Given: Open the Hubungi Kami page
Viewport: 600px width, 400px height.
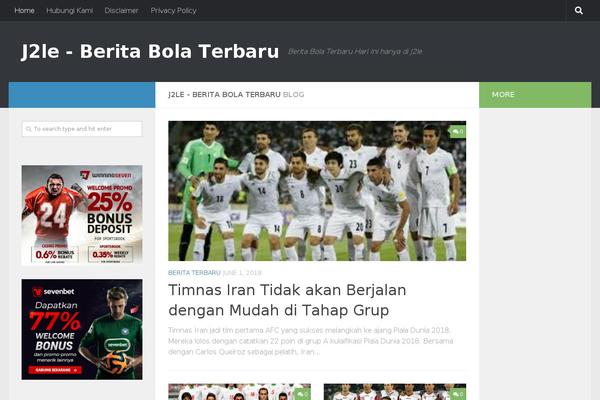Looking at the screenshot, I should click(69, 11).
